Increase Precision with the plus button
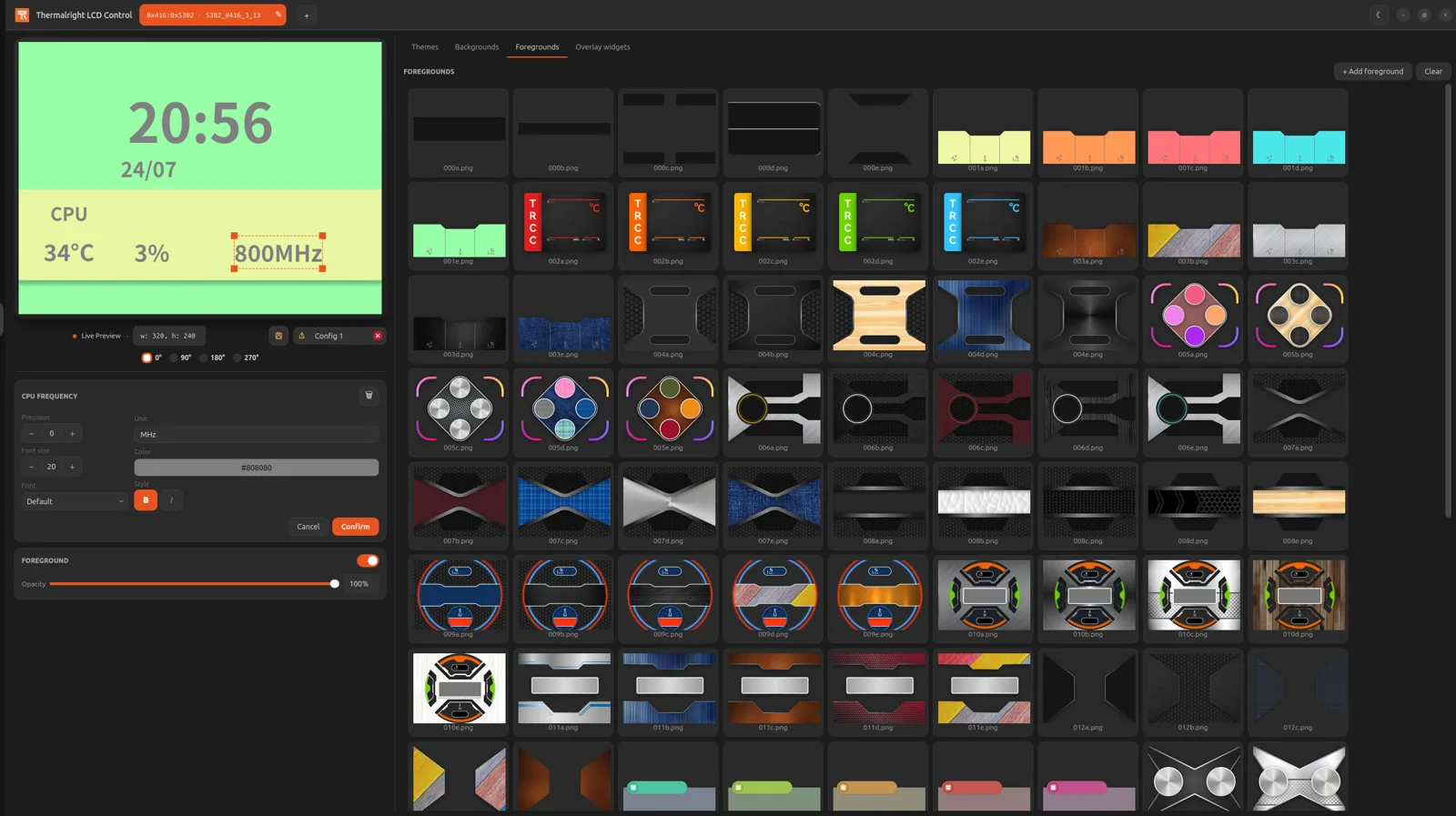 [x=72, y=434]
